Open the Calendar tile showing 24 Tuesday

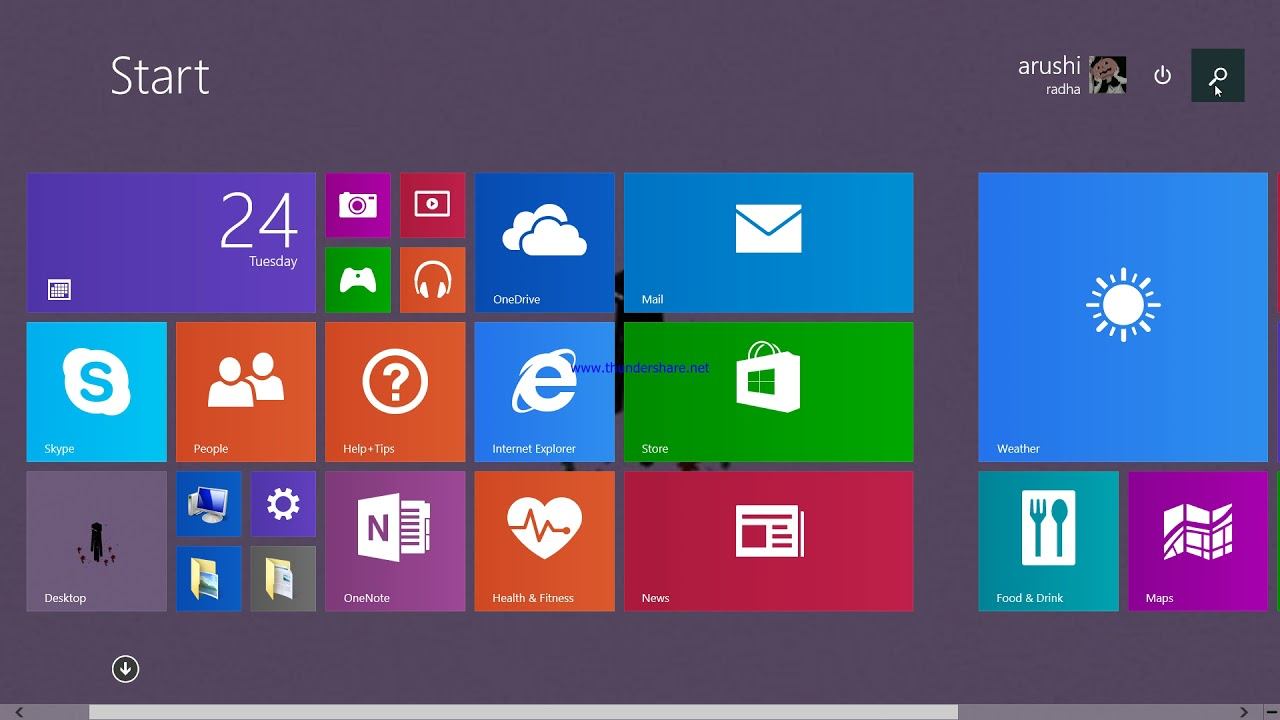point(171,243)
